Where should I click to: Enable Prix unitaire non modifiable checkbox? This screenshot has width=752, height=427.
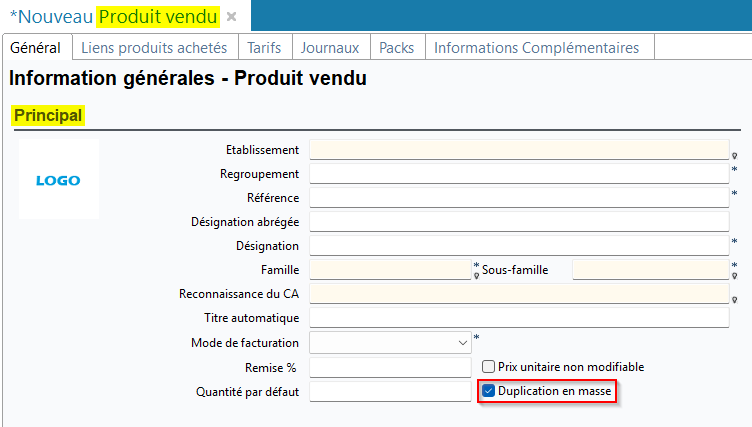click(x=489, y=367)
